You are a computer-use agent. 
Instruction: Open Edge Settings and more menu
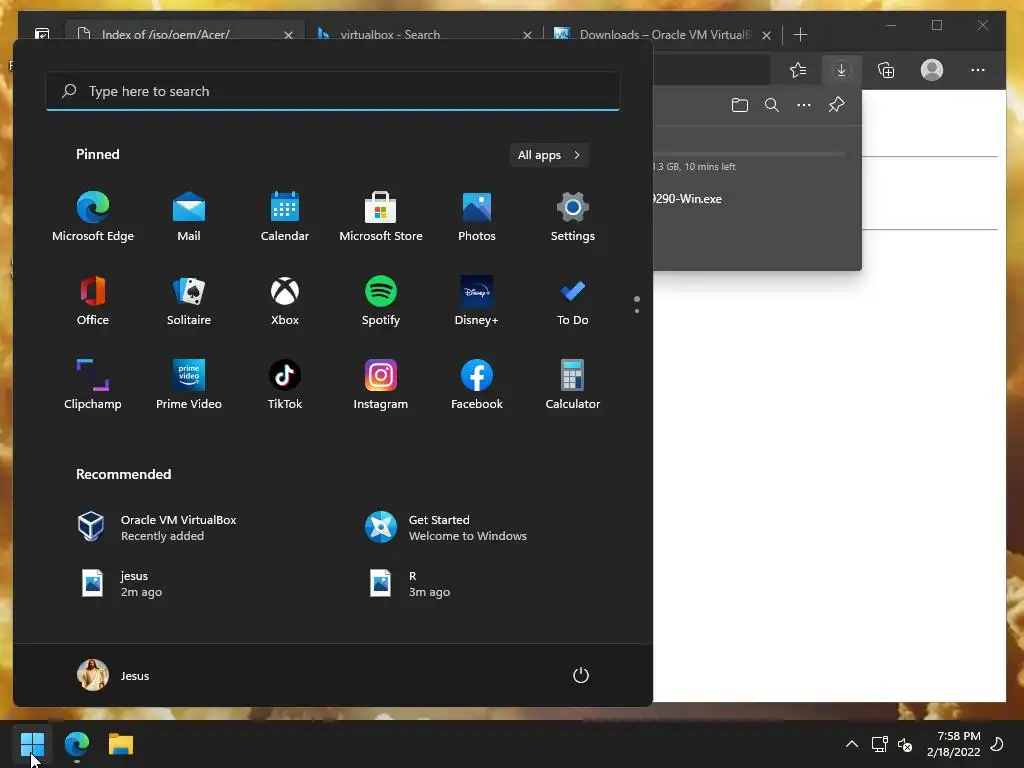pyautogui.click(x=978, y=70)
